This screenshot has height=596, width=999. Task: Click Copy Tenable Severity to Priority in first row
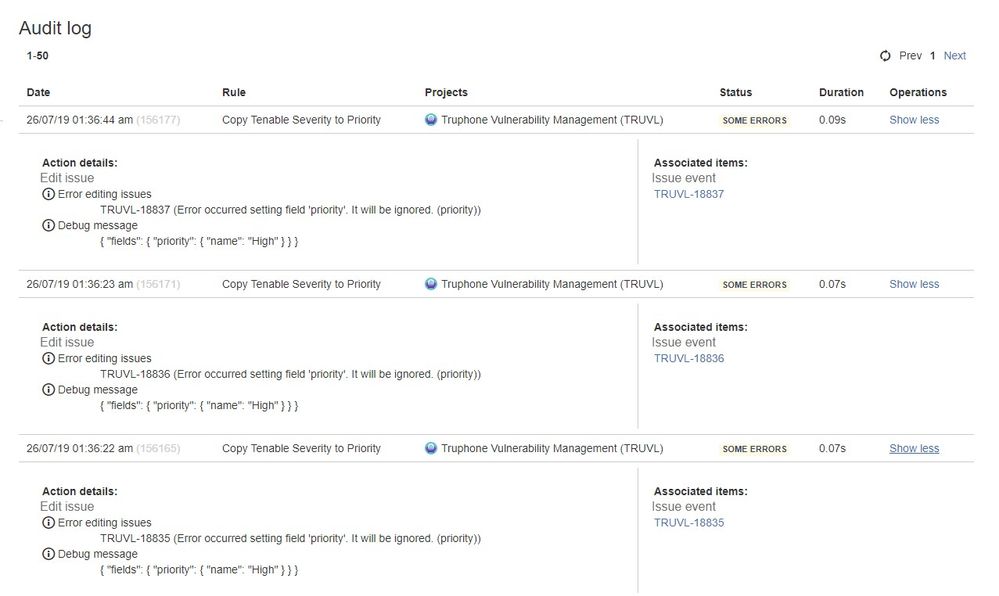click(x=301, y=120)
